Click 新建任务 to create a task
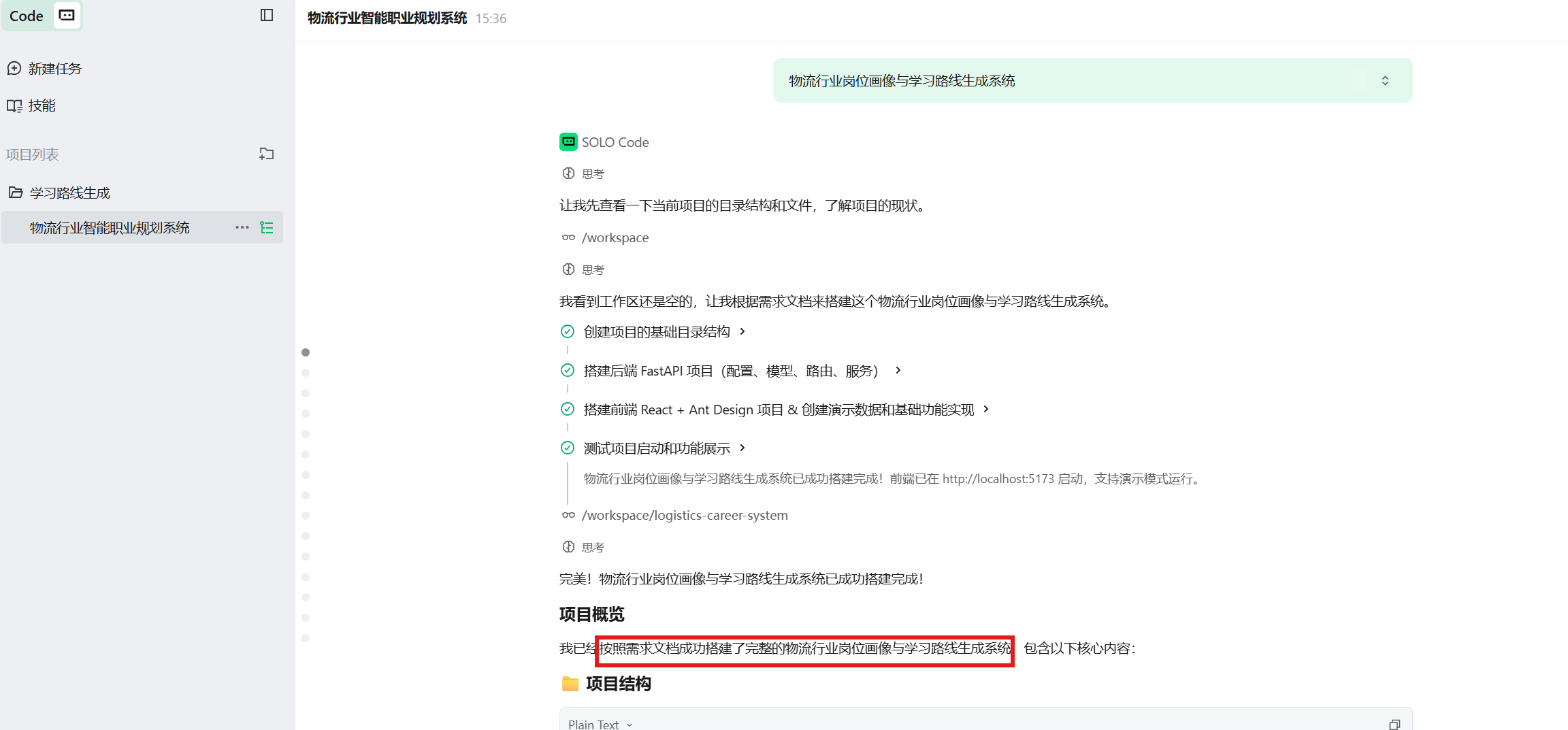 [x=54, y=69]
